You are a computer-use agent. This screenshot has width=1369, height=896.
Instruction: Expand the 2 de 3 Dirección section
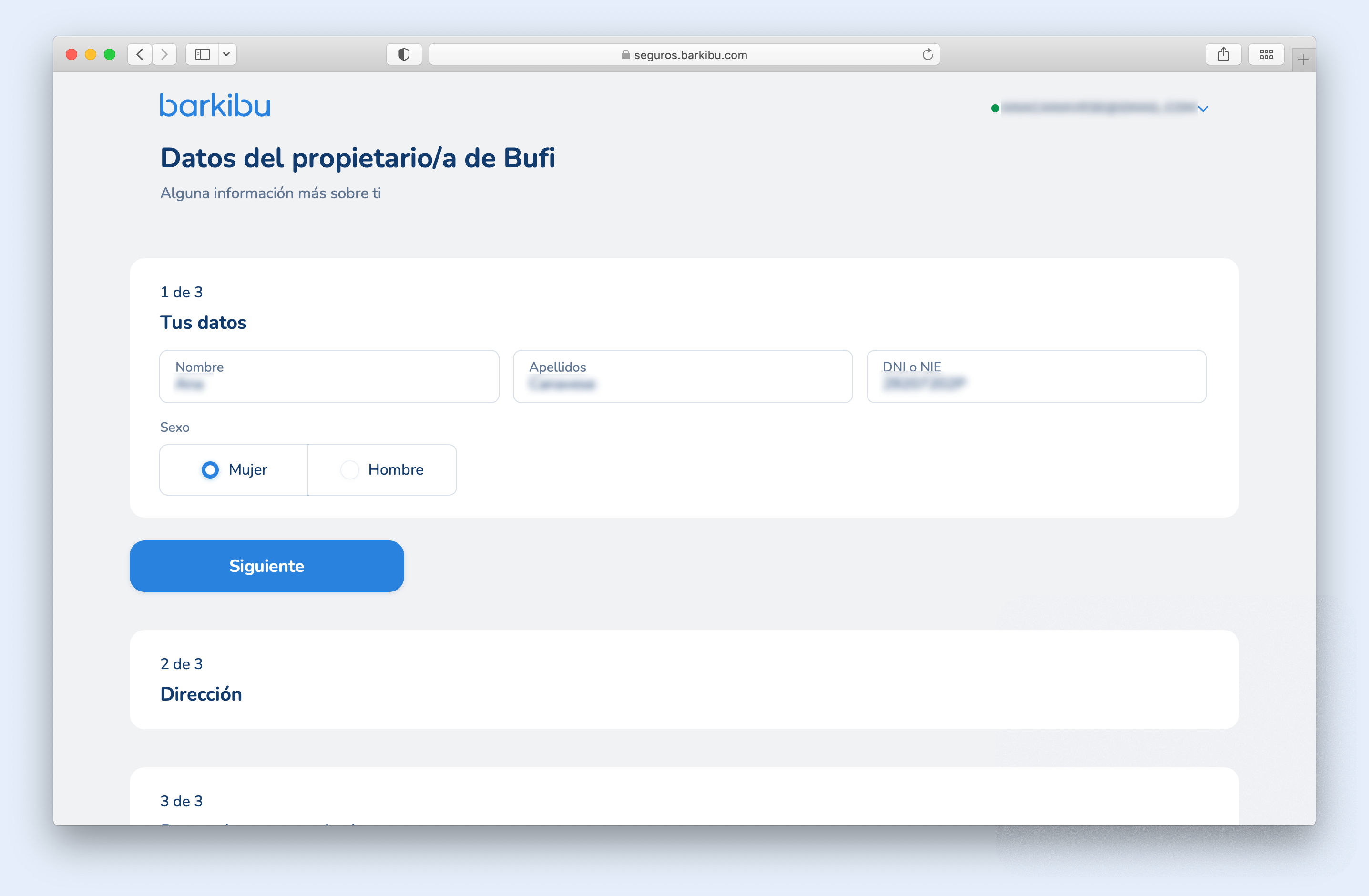point(684,679)
